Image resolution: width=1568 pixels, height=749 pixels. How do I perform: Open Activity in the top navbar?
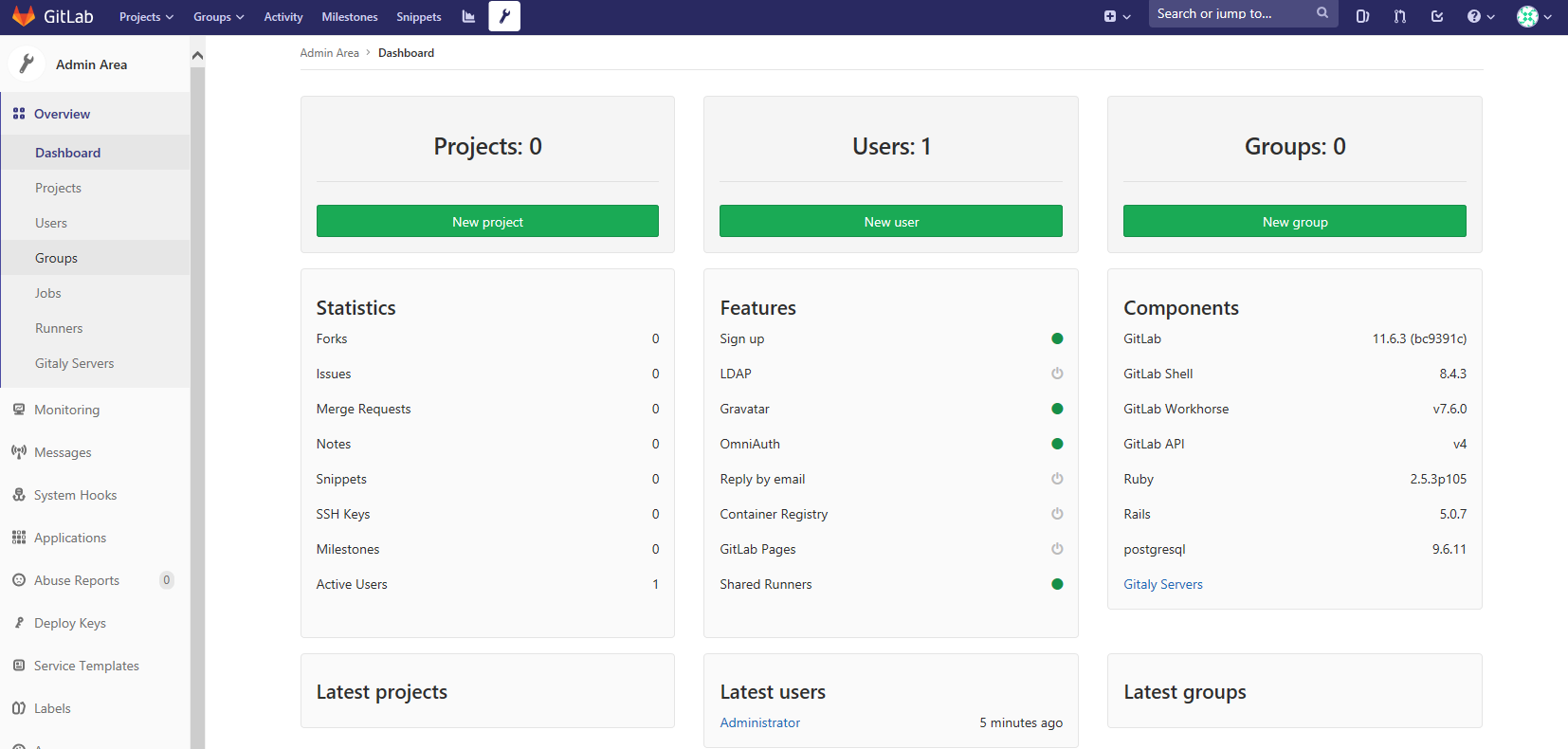click(x=283, y=17)
